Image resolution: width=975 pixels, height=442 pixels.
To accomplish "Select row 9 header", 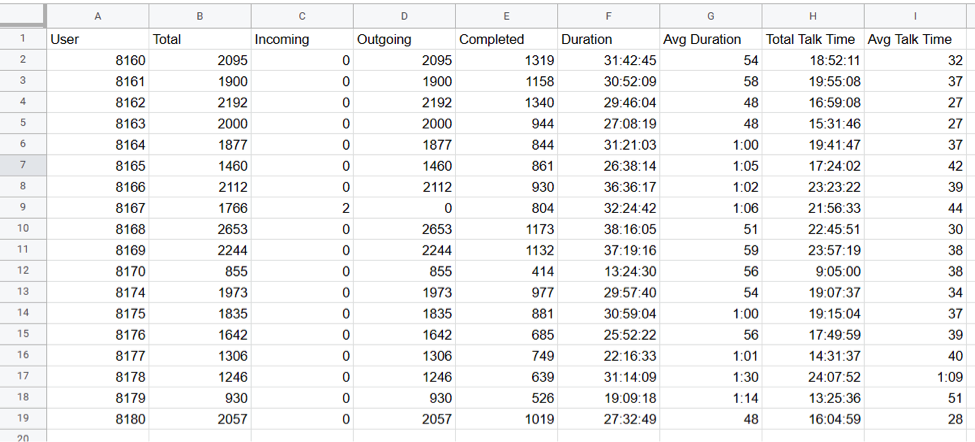I will 23,208.
